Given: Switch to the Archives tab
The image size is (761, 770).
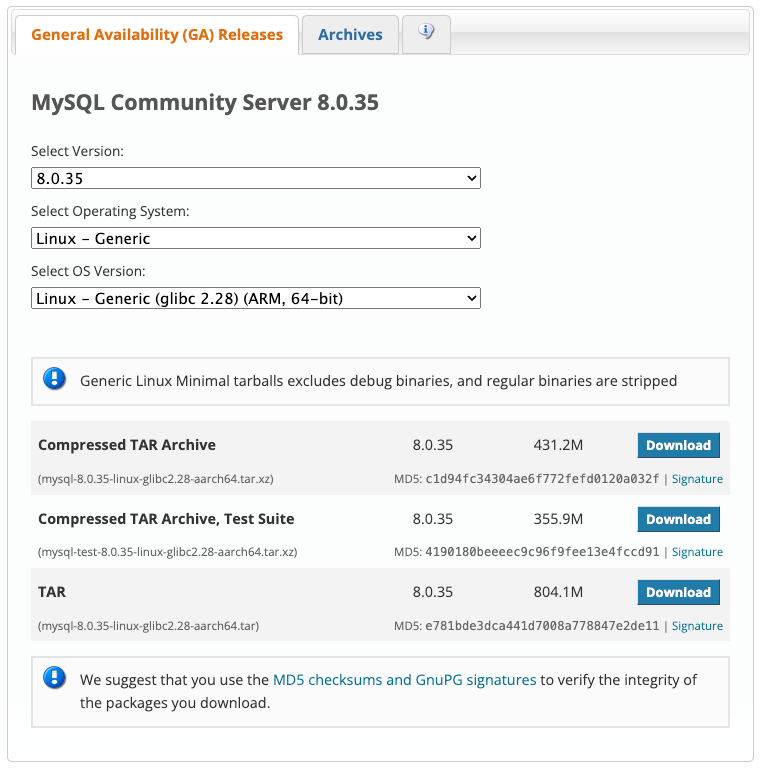Looking at the screenshot, I should (x=350, y=34).
